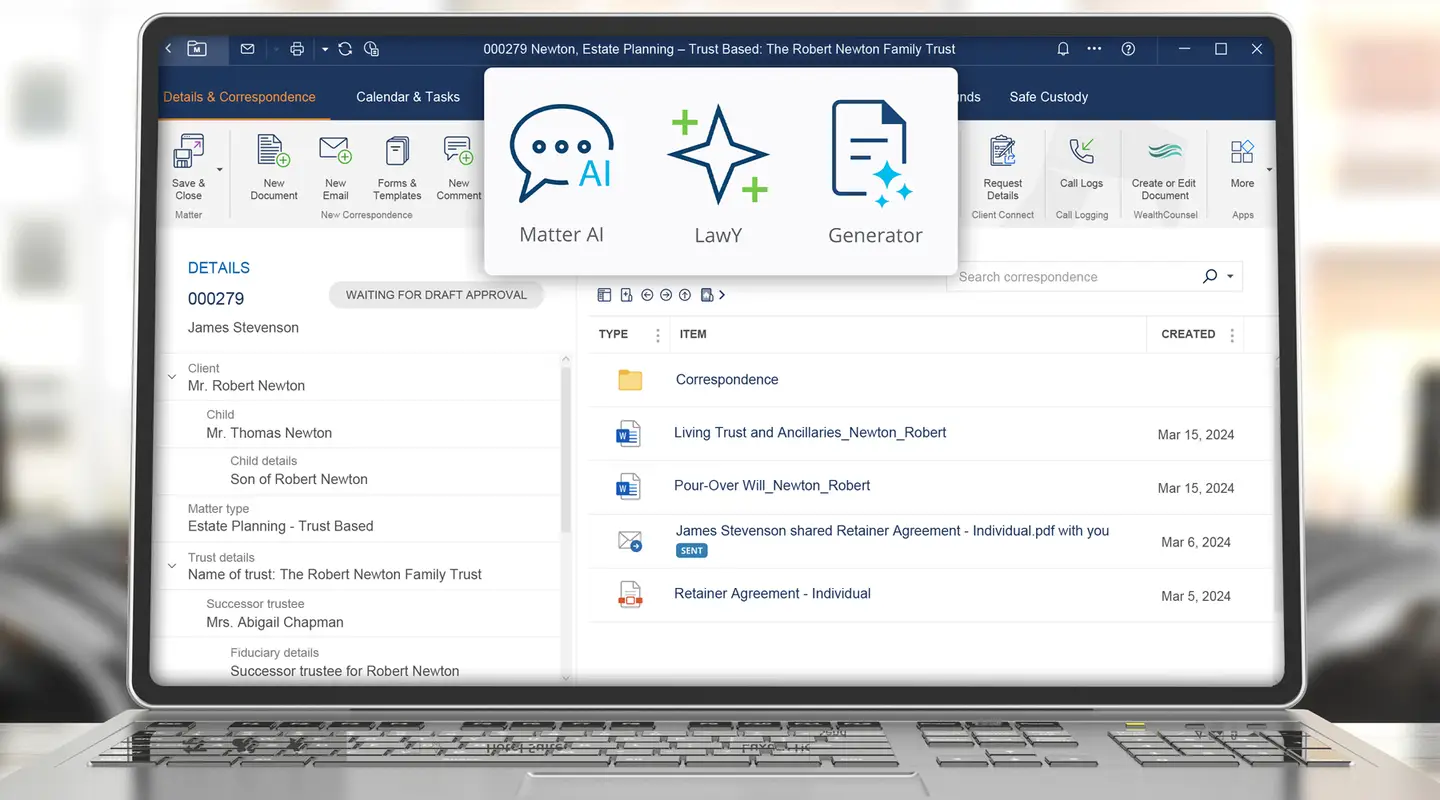Viewport: 1440px width, 800px height.
Task: Open WealthCounsel Create or Edit Document
Action: pyautogui.click(x=1164, y=168)
